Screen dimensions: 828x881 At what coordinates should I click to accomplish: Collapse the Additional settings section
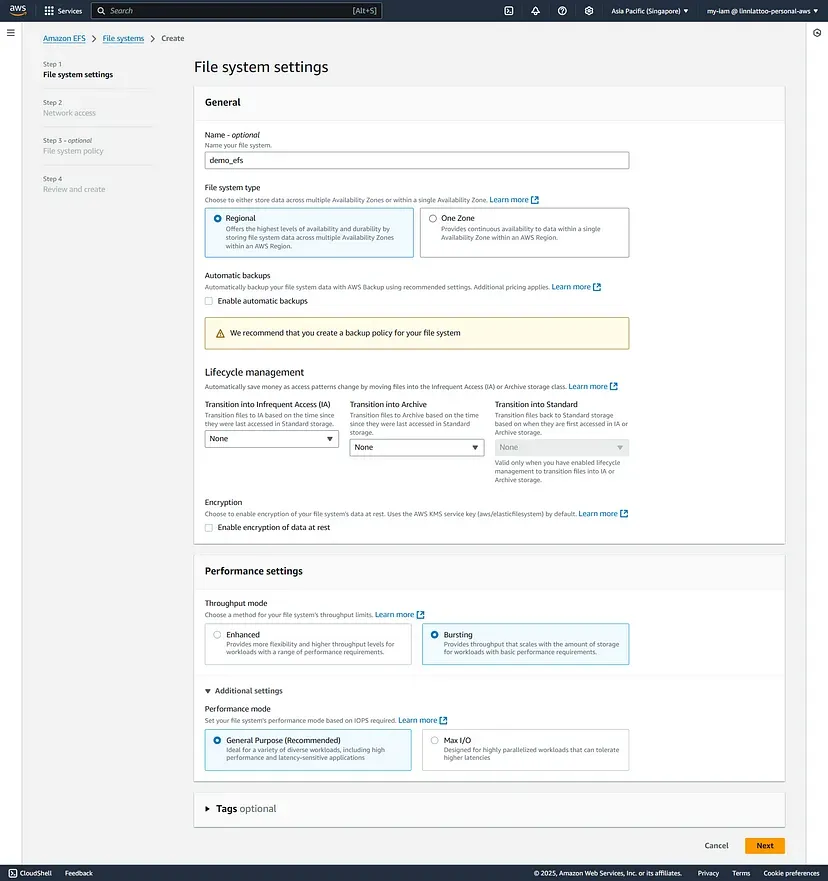244,691
